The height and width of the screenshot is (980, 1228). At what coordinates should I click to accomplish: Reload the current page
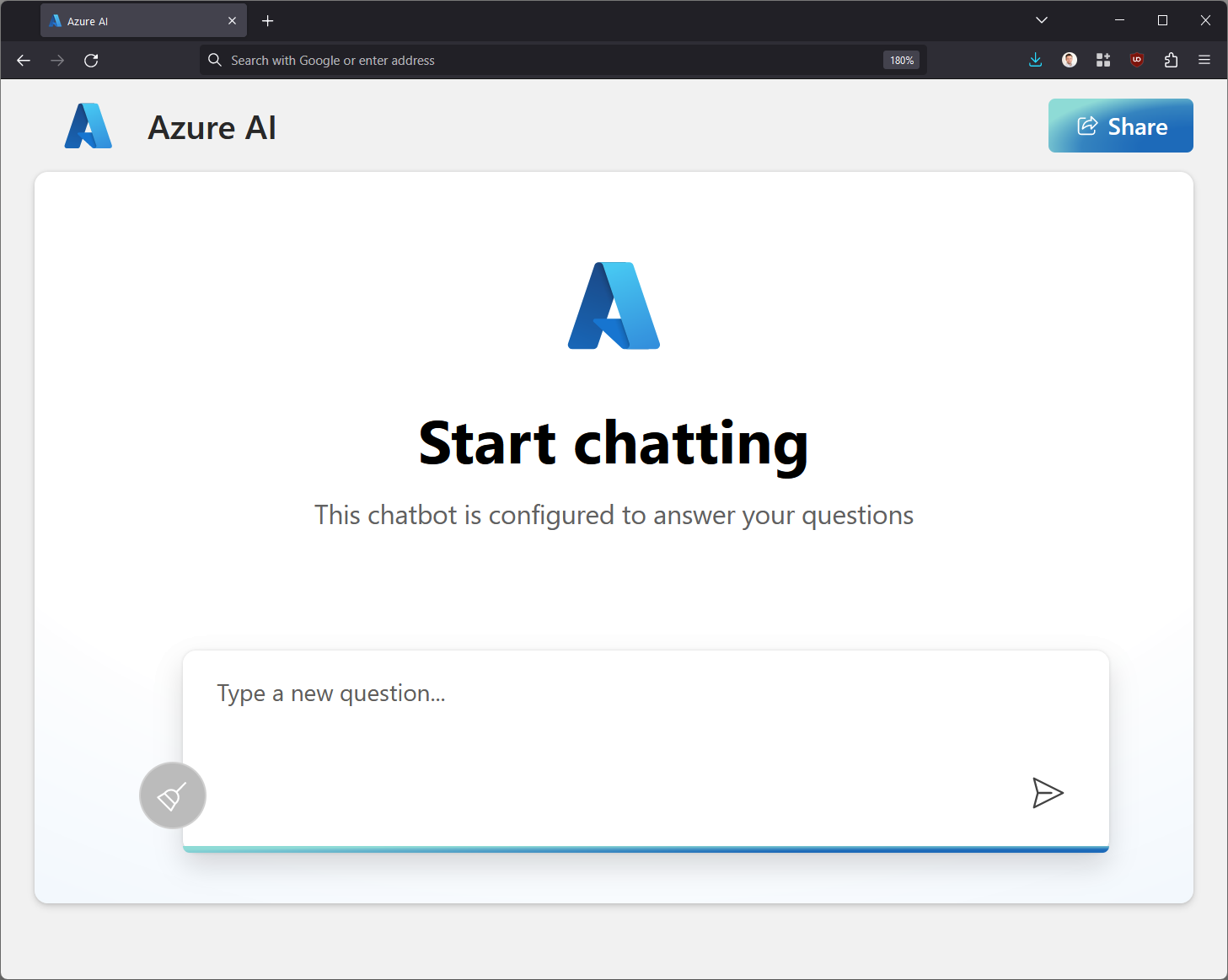[x=91, y=61]
